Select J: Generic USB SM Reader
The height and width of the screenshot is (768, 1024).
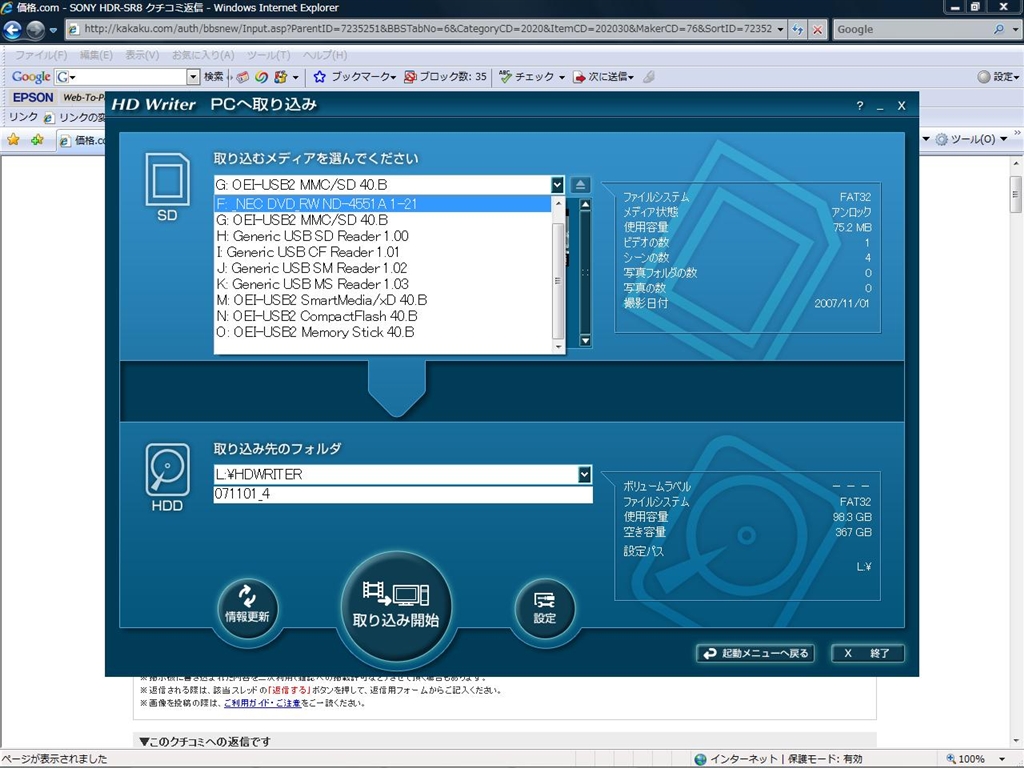(383, 268)
